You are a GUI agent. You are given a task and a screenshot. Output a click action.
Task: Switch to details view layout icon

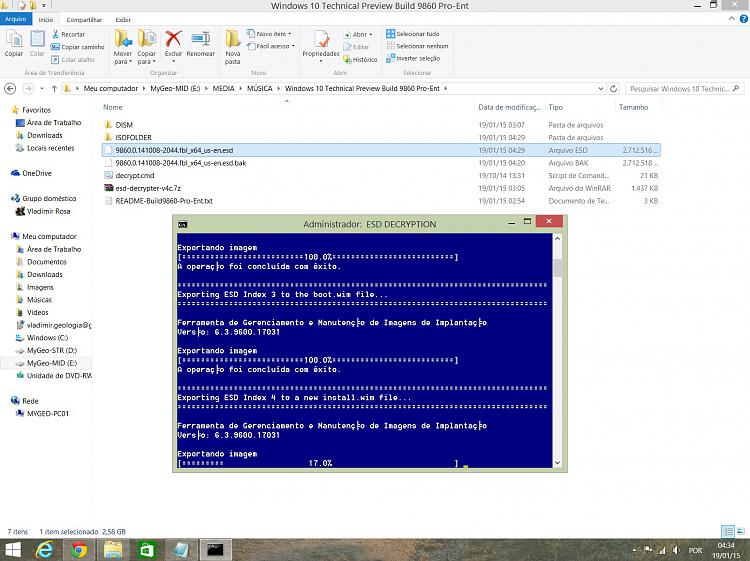pos(728,531)
